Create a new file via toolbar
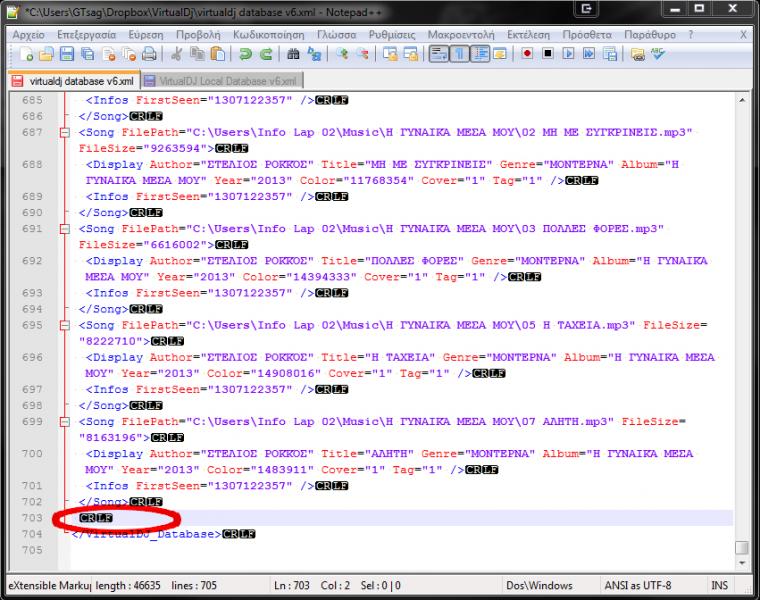This screenshot has height=600, width=760. click(x=26, y=54)
